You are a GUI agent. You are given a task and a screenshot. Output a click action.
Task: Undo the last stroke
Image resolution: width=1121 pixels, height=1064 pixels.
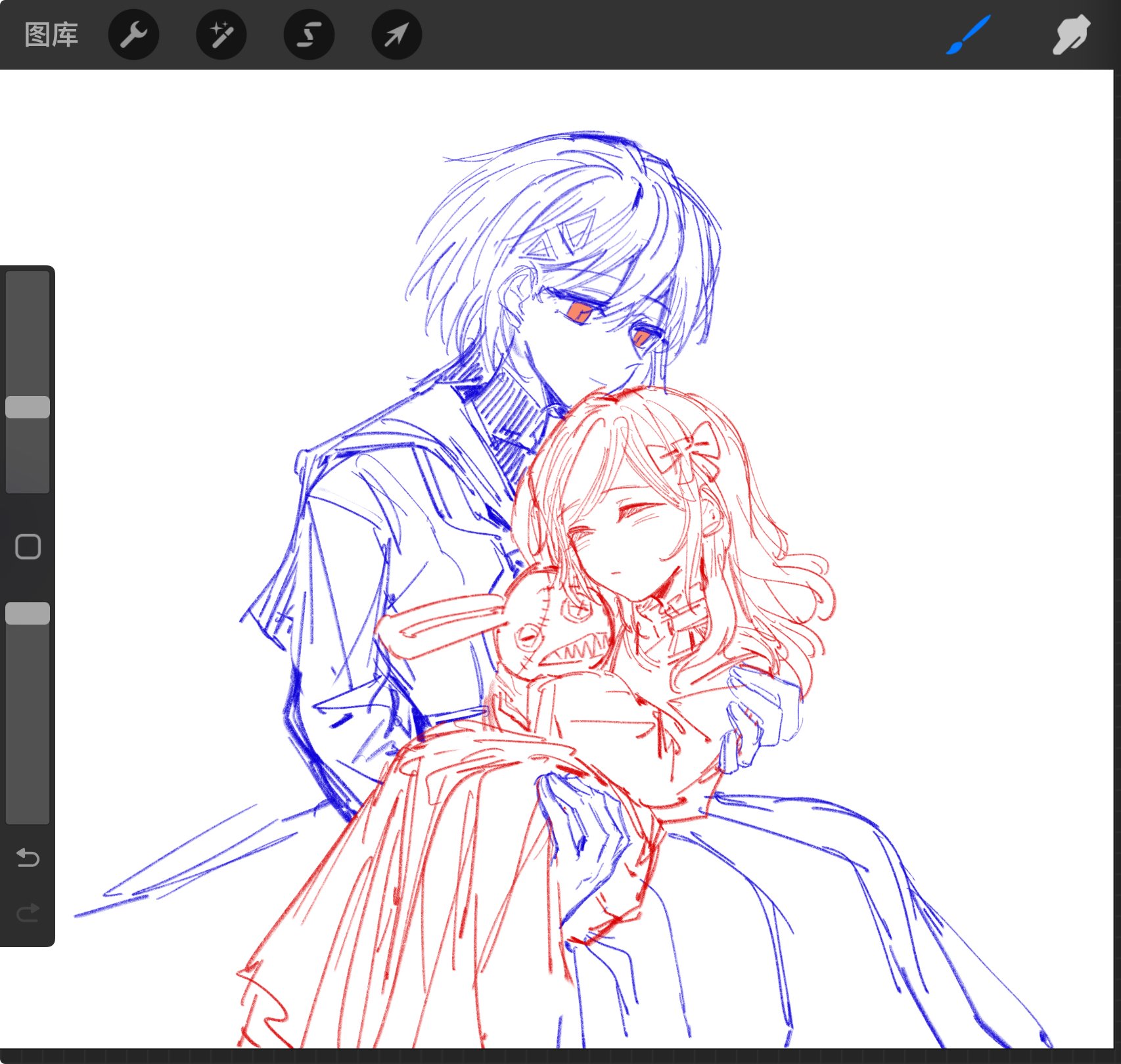[x=28, y=857]
